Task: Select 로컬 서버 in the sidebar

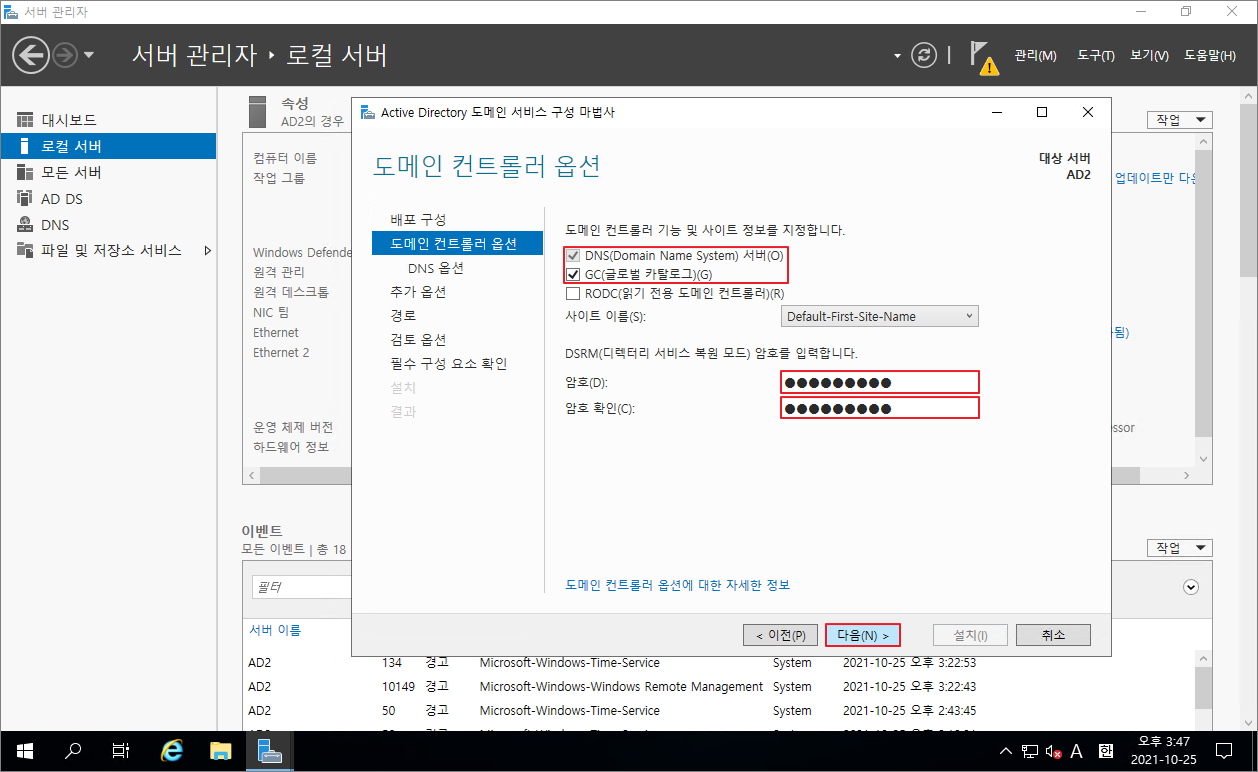Action: coord(108,146)
